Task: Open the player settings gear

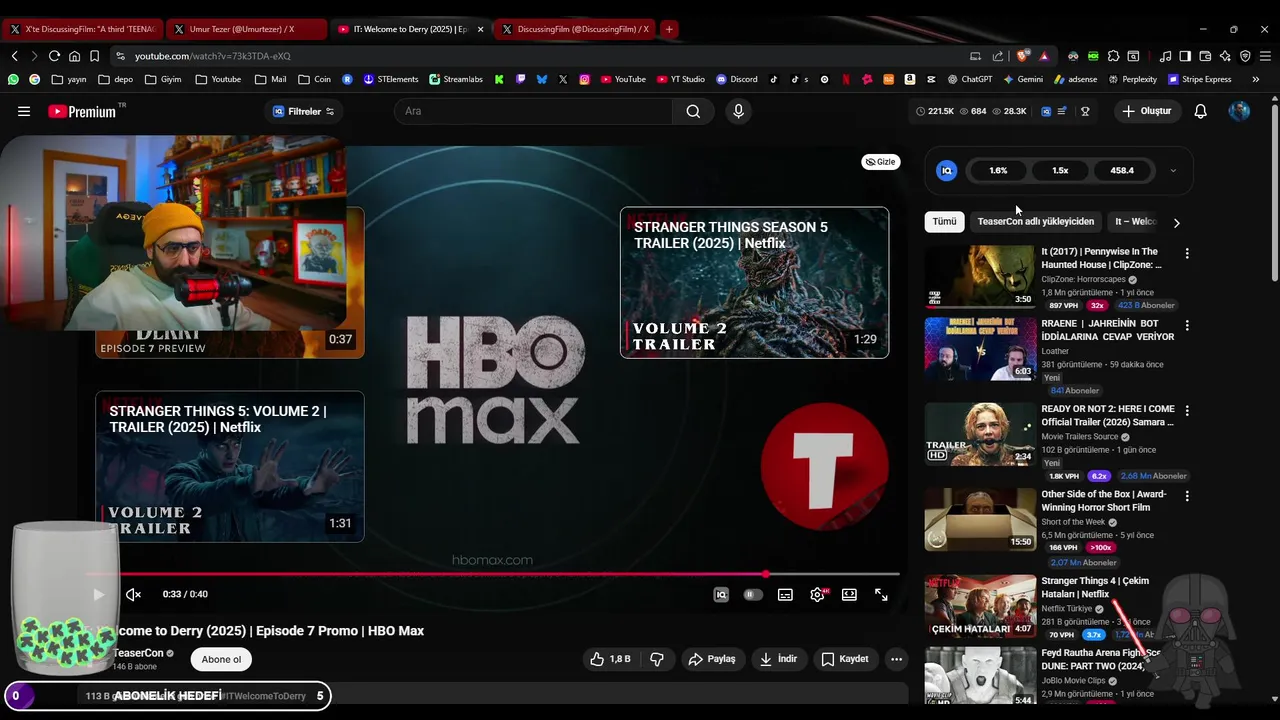Action: pos(818,594)
